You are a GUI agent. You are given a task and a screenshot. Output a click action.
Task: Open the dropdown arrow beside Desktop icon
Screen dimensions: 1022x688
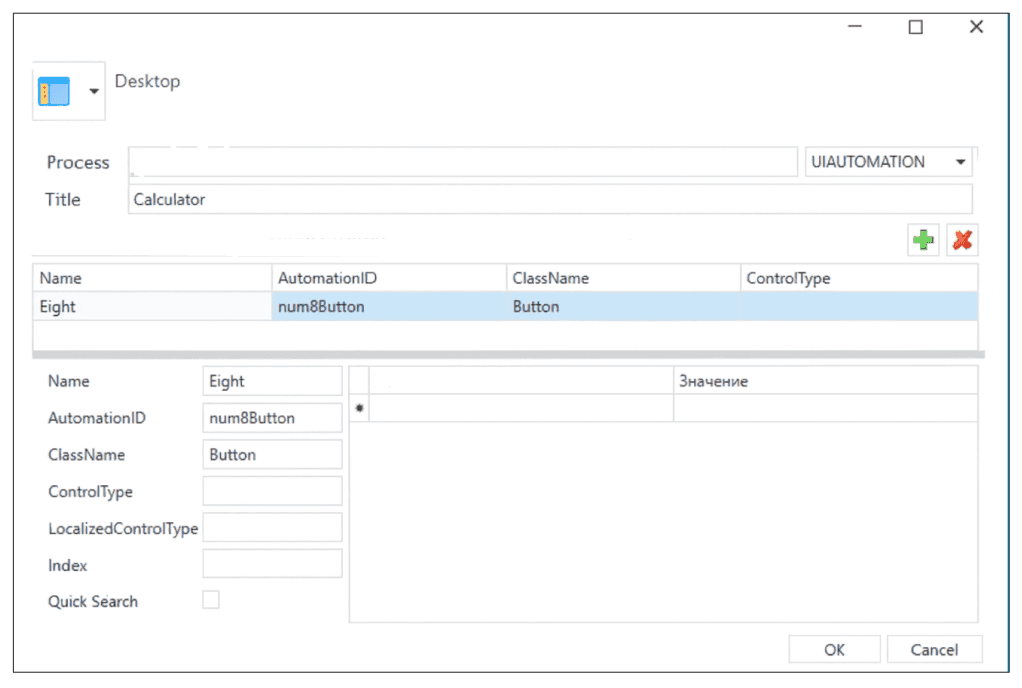click(x=94, y=92)
